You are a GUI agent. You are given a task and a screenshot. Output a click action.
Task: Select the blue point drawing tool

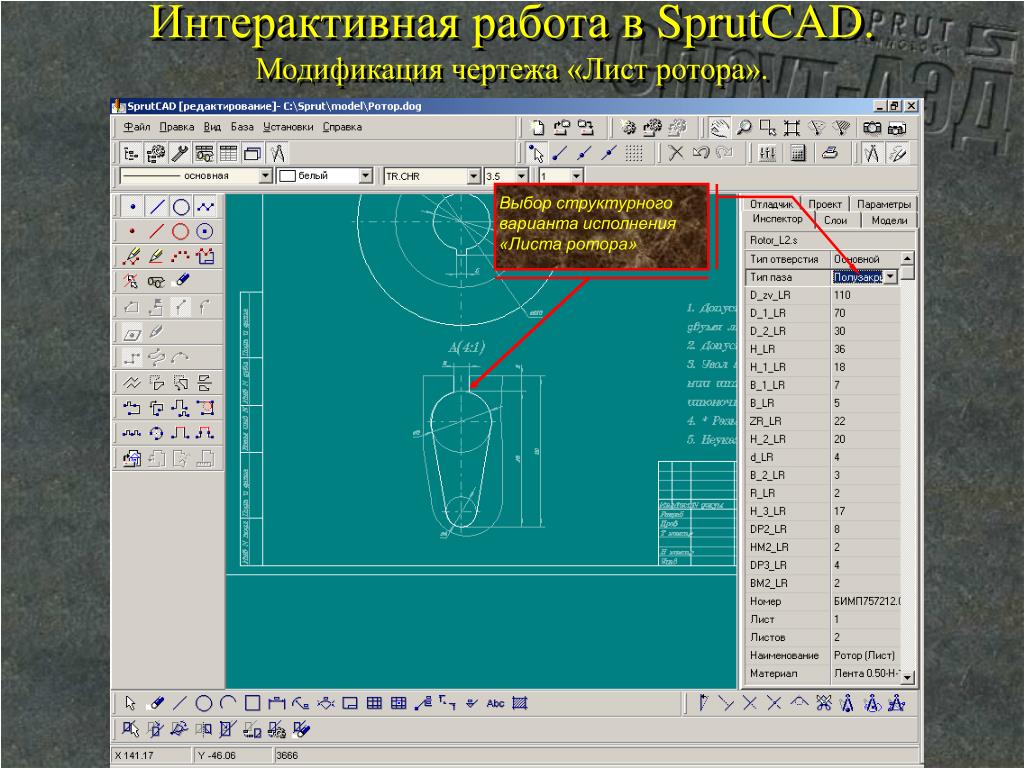[x=133, y=208]
